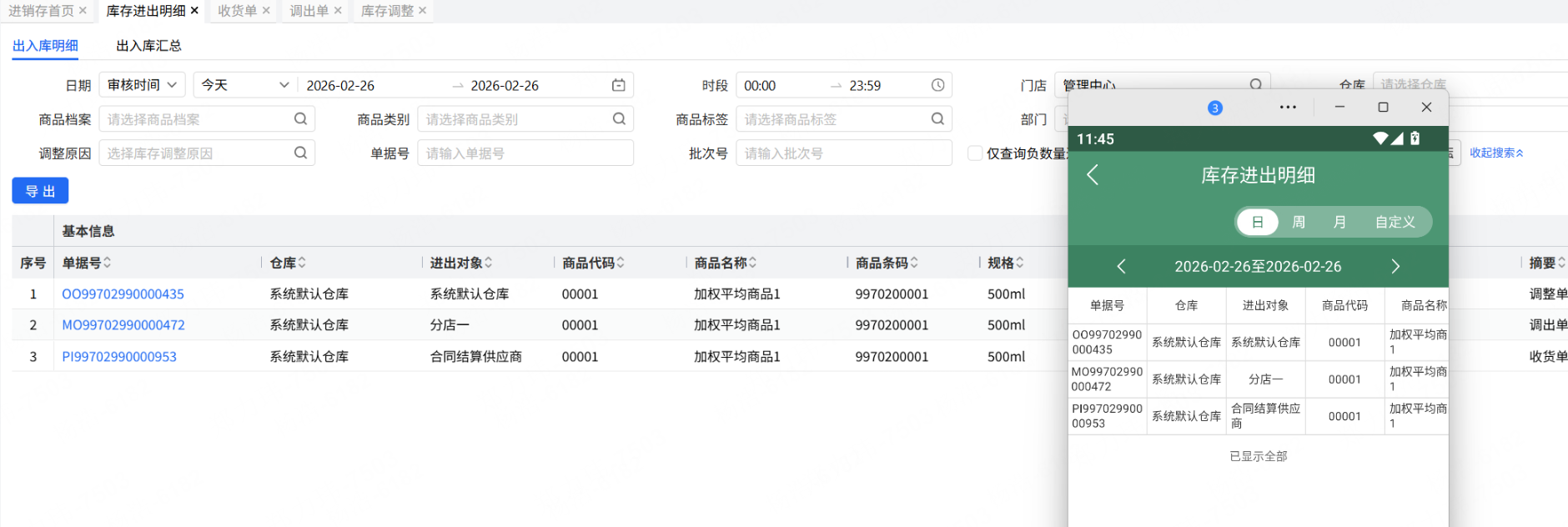The image size is (1568, 527).
Task: Go back in mobile 库存进出明细 screen
Action: 1093,175
